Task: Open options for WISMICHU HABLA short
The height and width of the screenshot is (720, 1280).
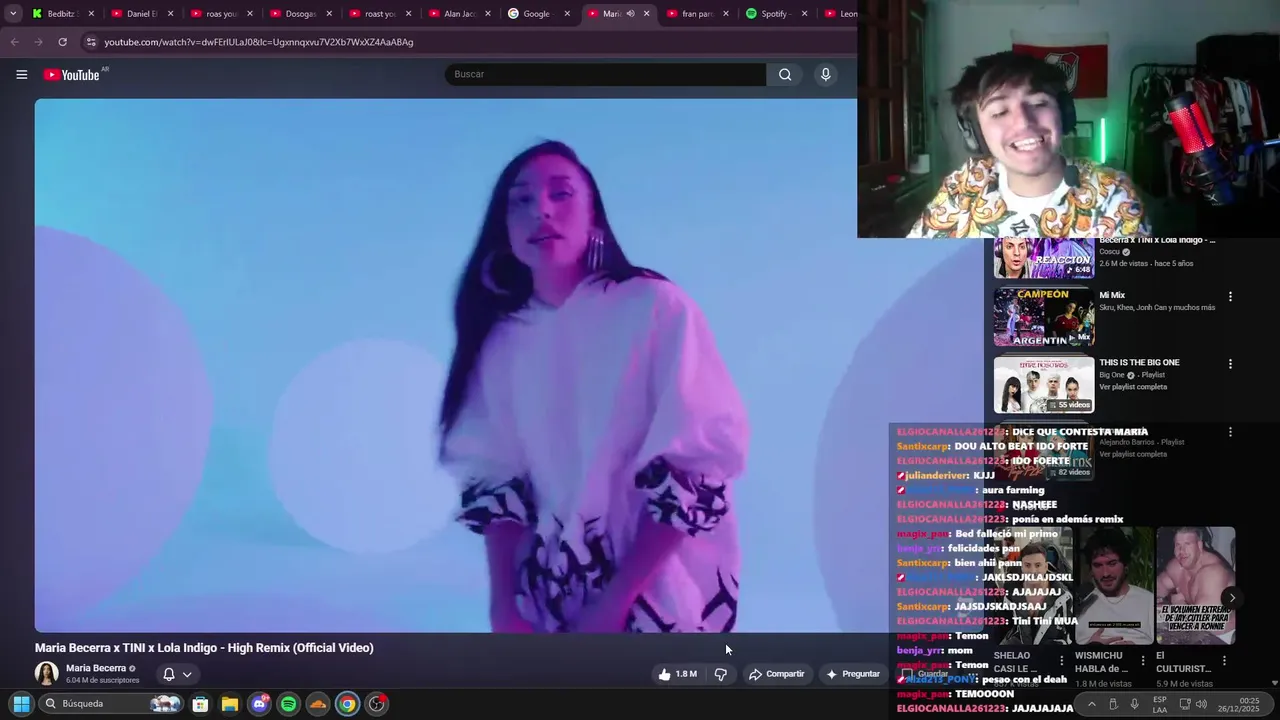Action: pyautogui.click(x=1144, y=660)
